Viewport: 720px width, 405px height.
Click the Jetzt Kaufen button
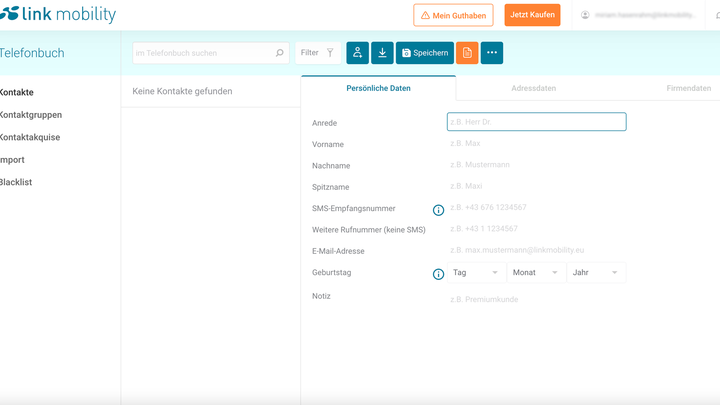[x=532, y=15]
